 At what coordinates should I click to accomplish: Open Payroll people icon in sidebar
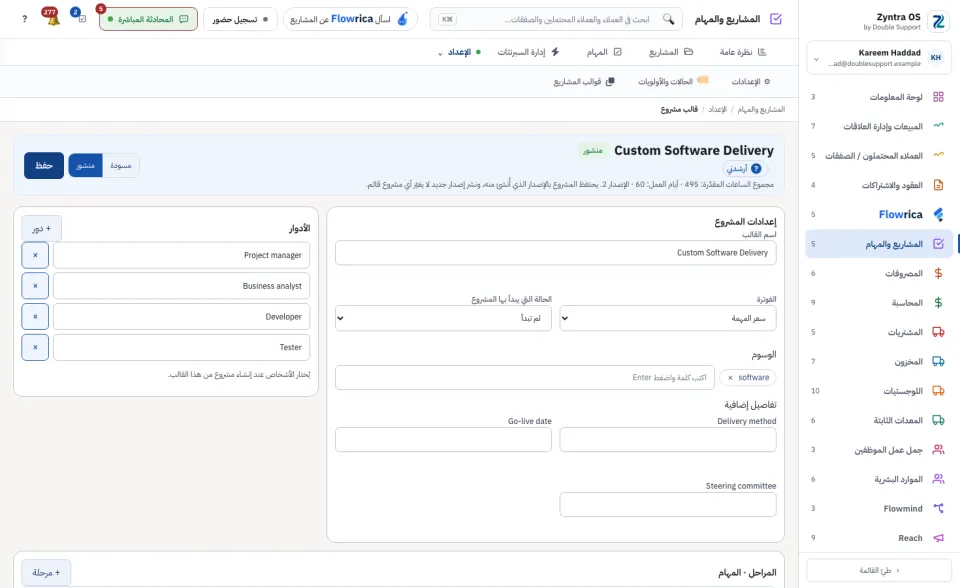pyautogui.click(x=938, y=450)
